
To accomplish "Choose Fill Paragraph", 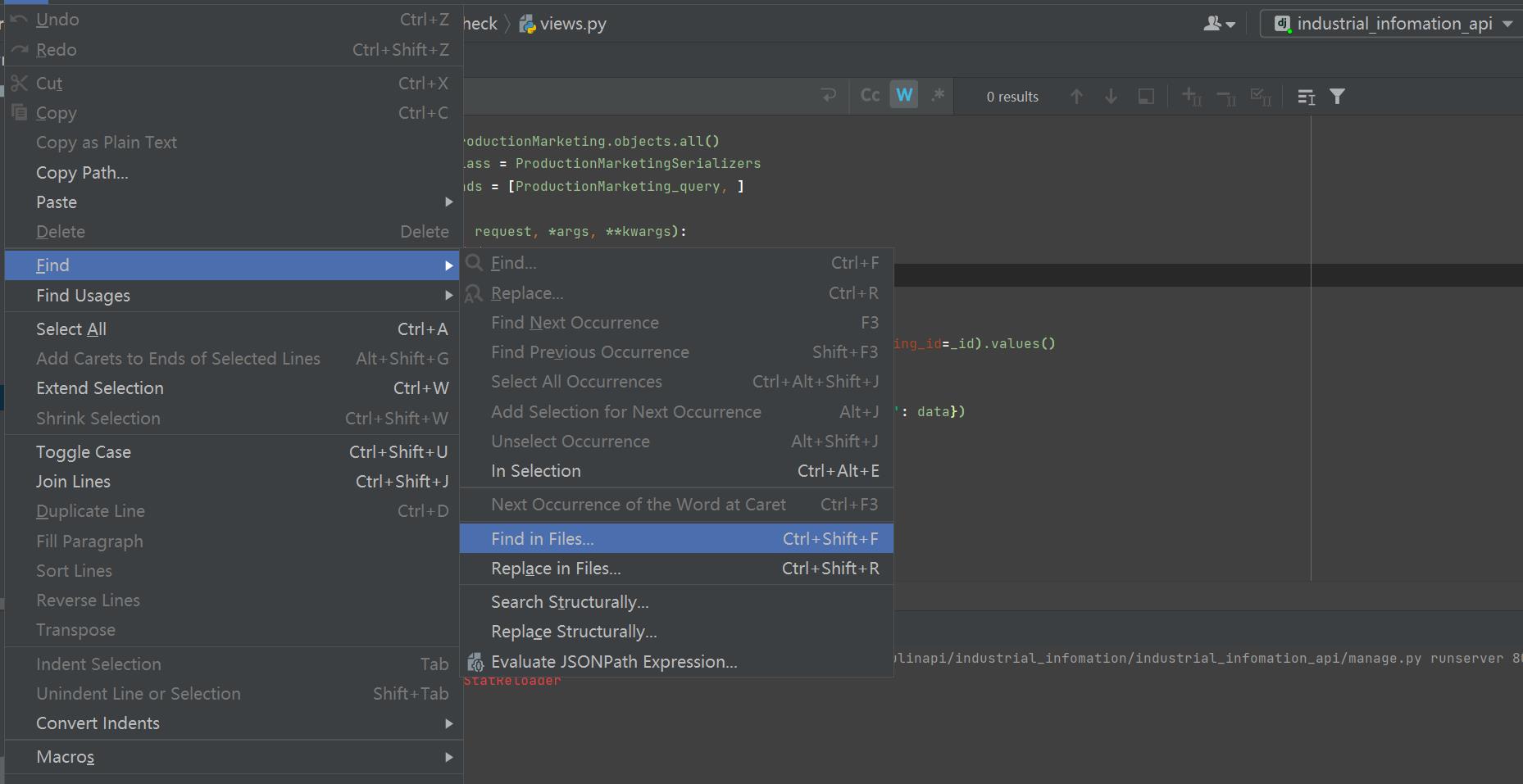I will point(231,542).
